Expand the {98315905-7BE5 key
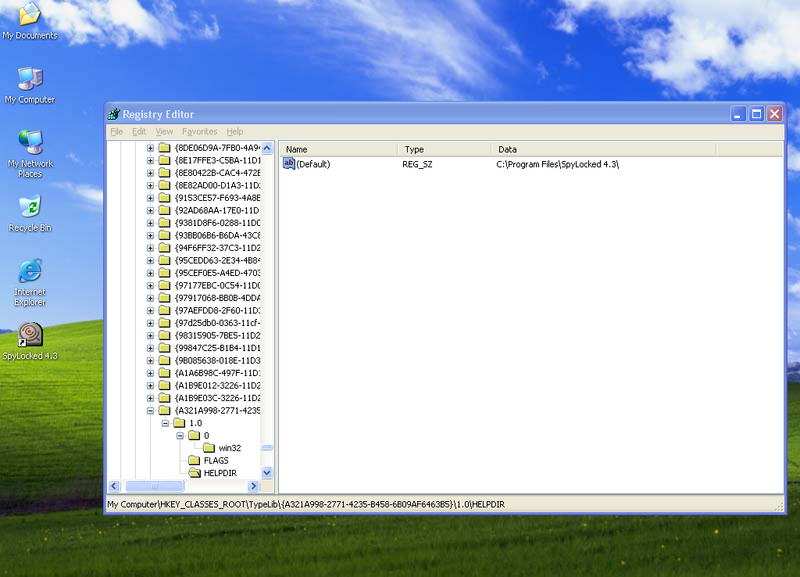This screenshot has height=577, width=800. coord(150,335)
